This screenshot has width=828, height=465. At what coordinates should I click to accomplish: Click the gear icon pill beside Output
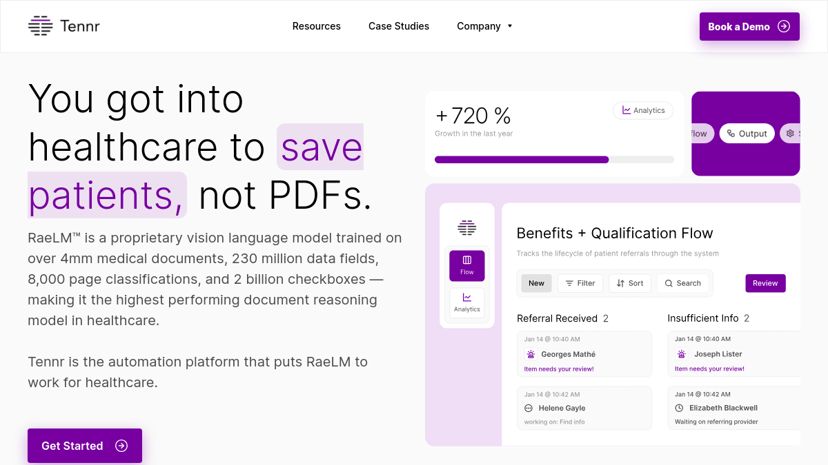click(790, 134)
